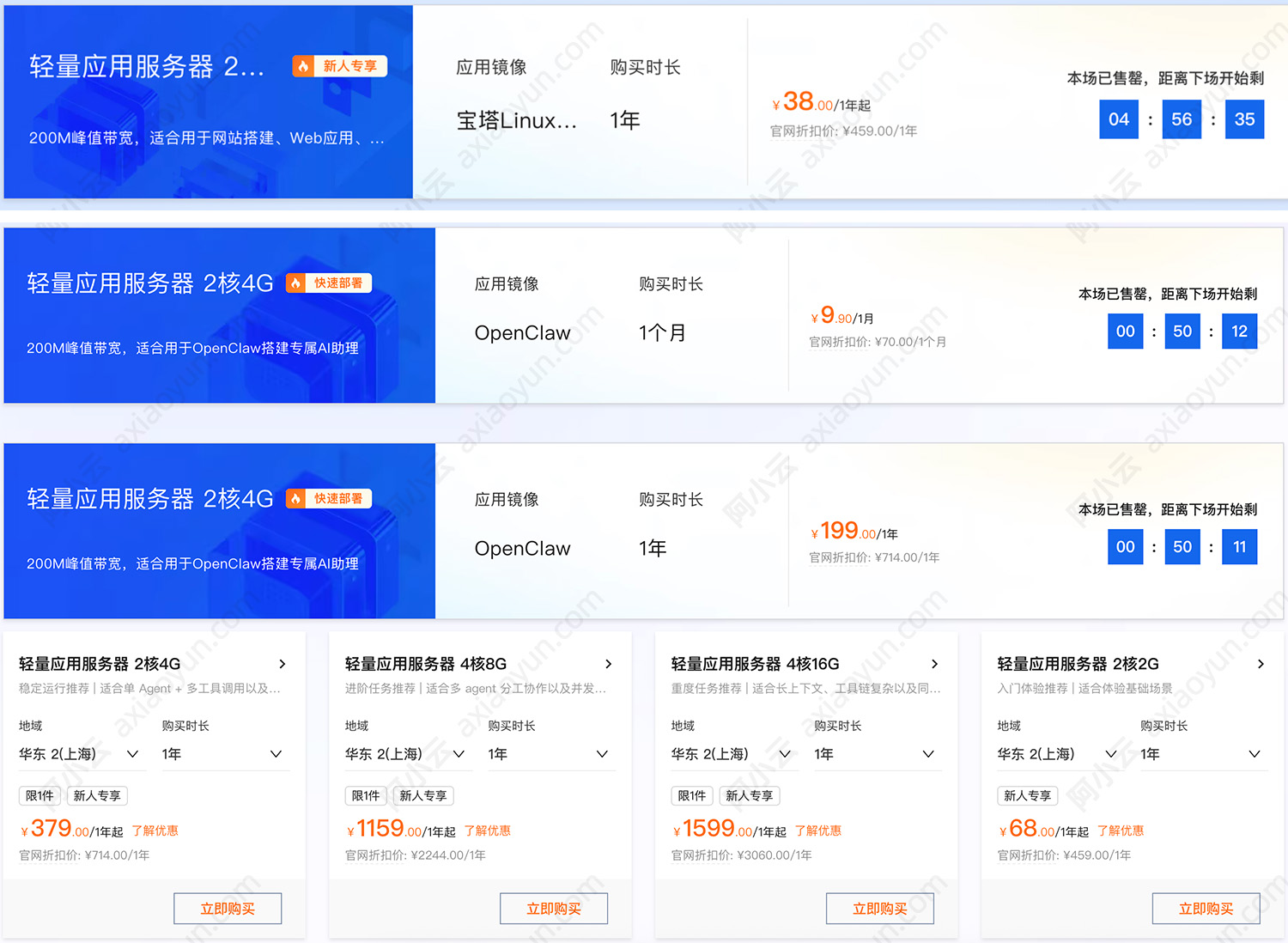
Task: Open details arrow on 轻量应用服务器 4核16G card
Action: (x=935, y=664)
